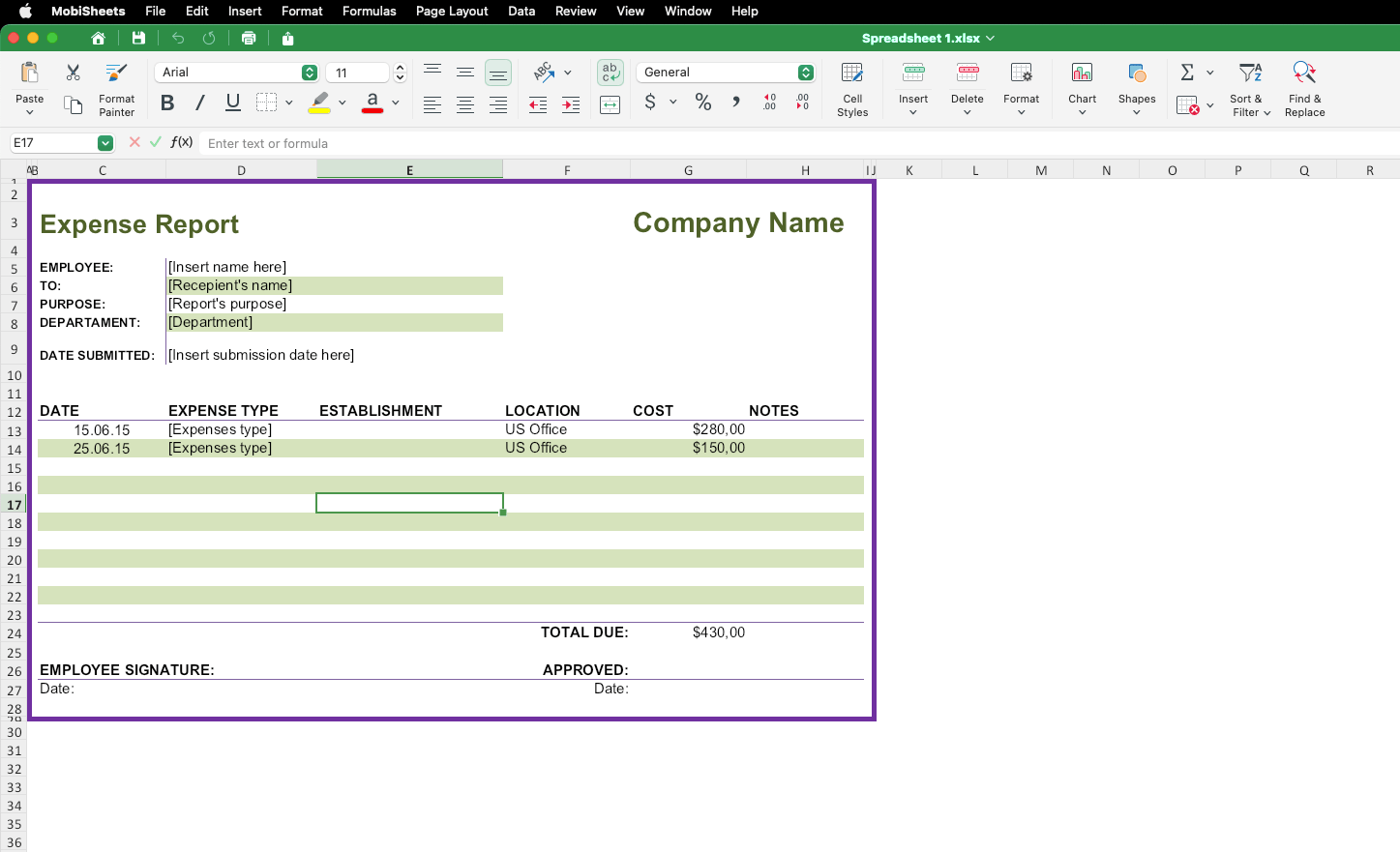This screenshot has width=1400, height=852.
Task: Toggle bold formatting
Action: pyautogui.click(x=166, y=103)
